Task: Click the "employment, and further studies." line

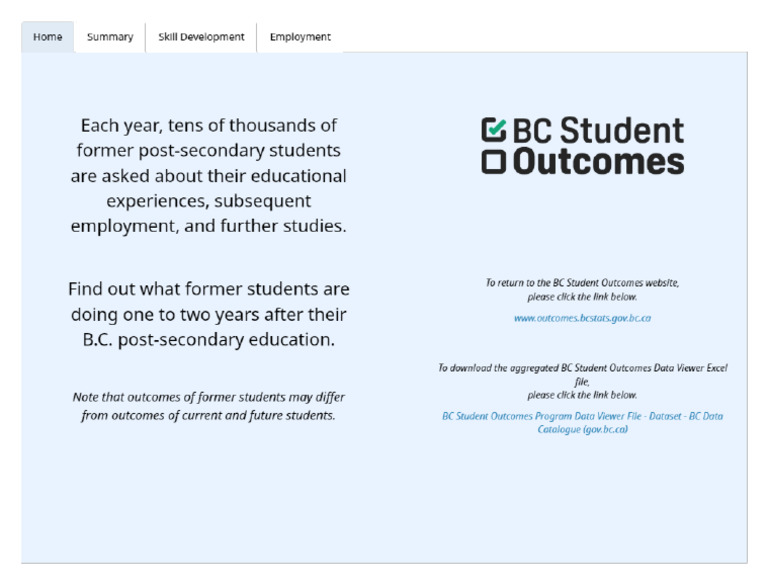Action: click(209, 226)
